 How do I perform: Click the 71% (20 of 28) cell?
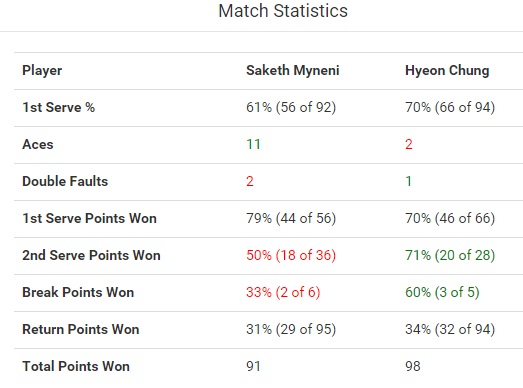click(450, 256)
